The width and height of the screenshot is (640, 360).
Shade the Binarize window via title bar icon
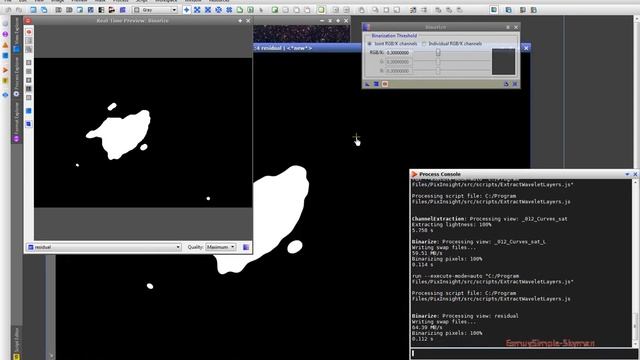(508, 27)
